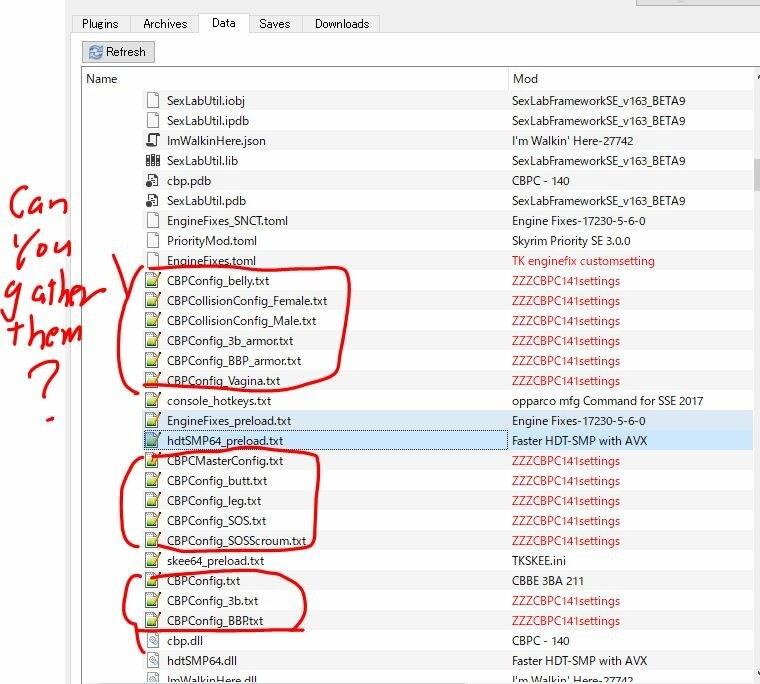Select the CBPConfig.txt file name

[203, 581]
